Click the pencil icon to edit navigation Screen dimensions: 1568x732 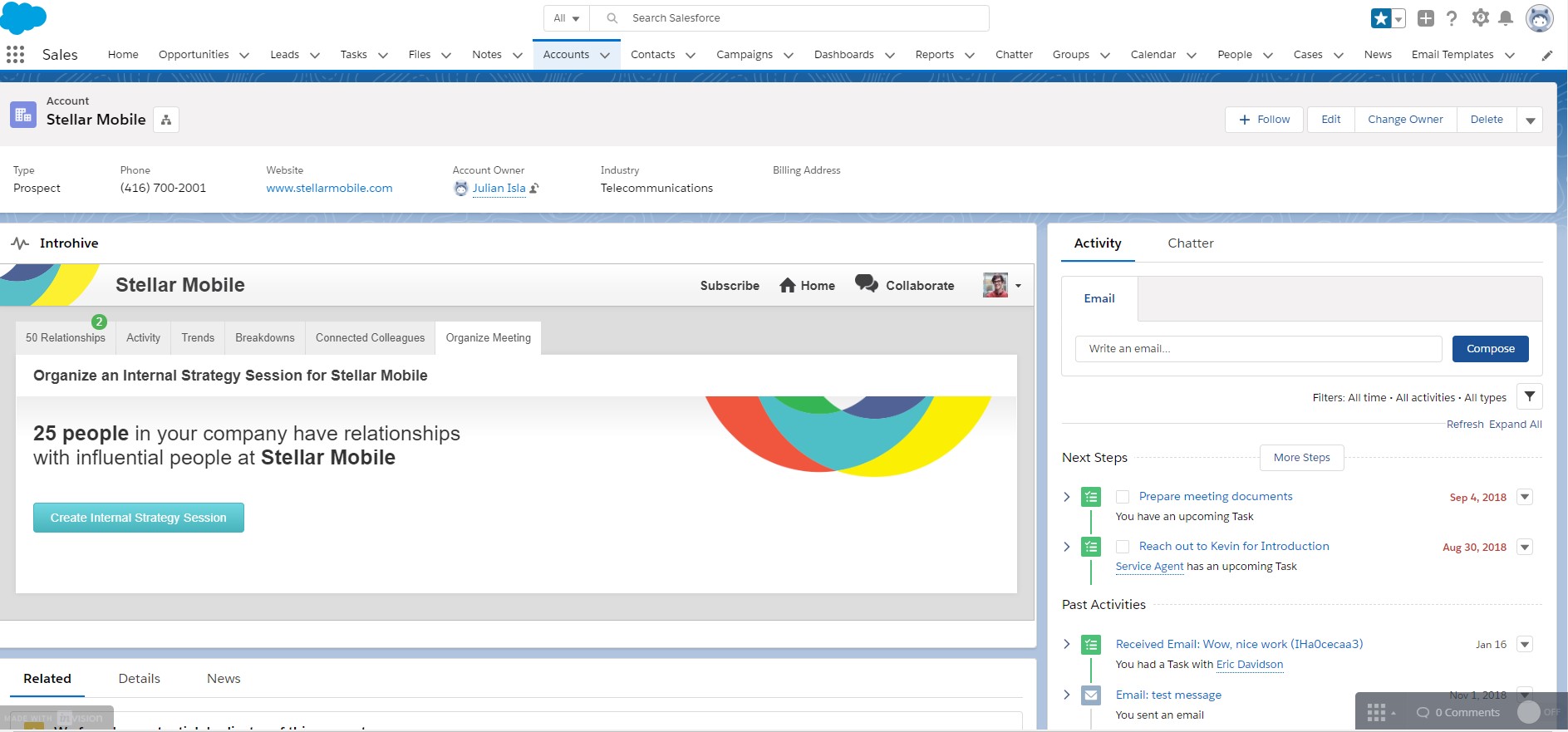1547,56
